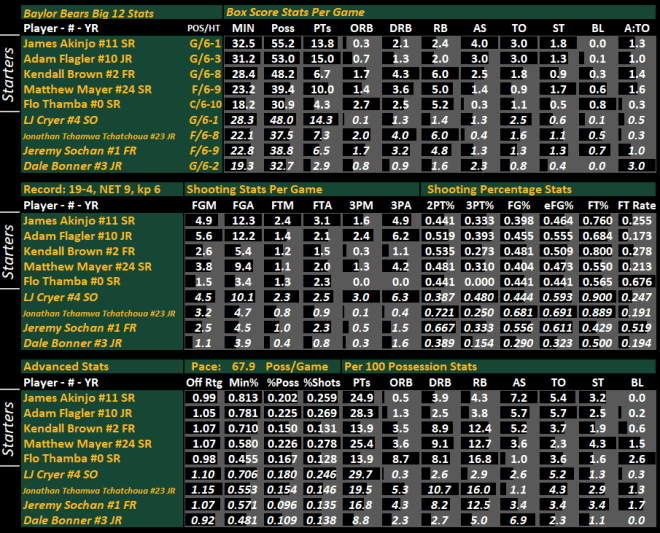Click the 'Box Score Stats Per Game' header
Image resolution: width=660 pixels, height=533 pixels.
coord(295,12)
